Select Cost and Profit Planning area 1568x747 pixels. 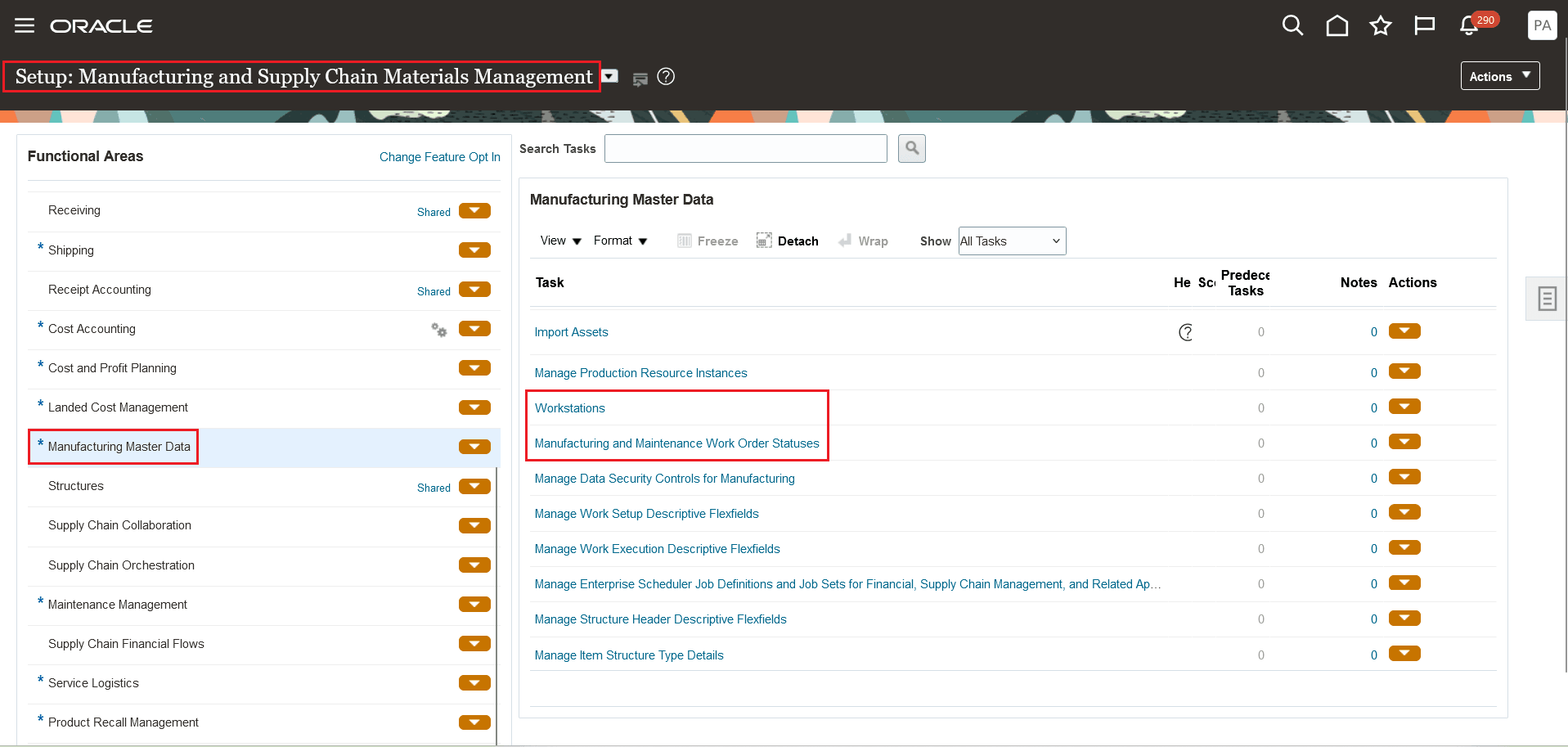coord(112,368)
